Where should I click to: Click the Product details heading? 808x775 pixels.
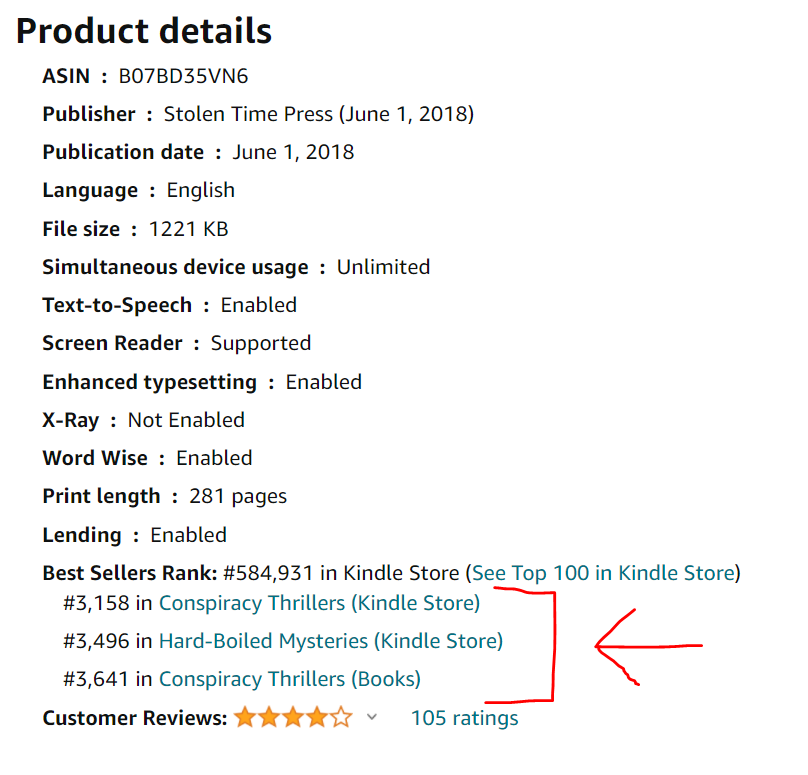coord(144,31)
